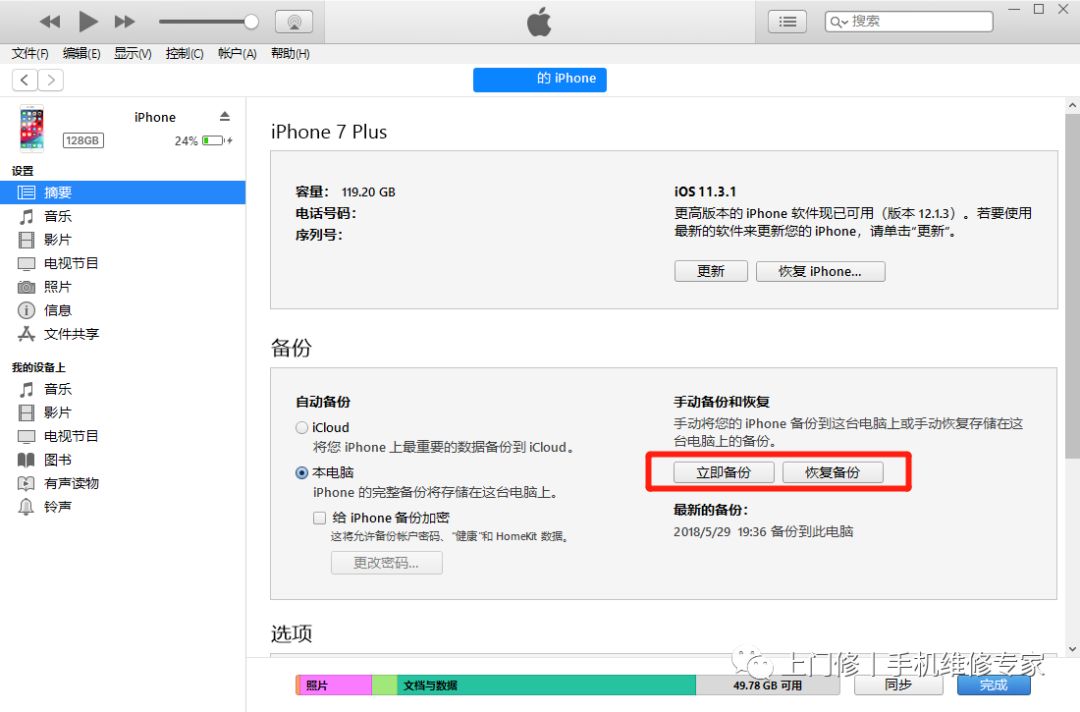Screen dimensions: 1080x712
Task: Open the 控制(C) menu
Action: point(184,53)
